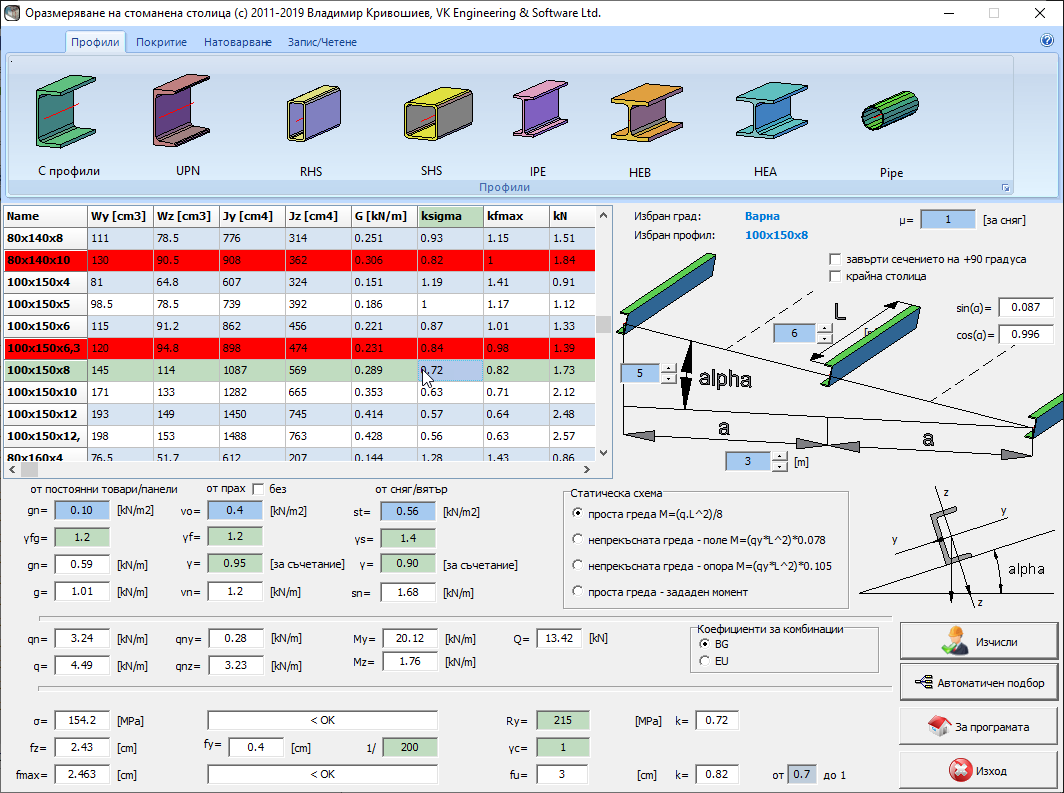Open the Запис/Четене tab
This screenshot has width=1064, height=793.
coord(322,42)
